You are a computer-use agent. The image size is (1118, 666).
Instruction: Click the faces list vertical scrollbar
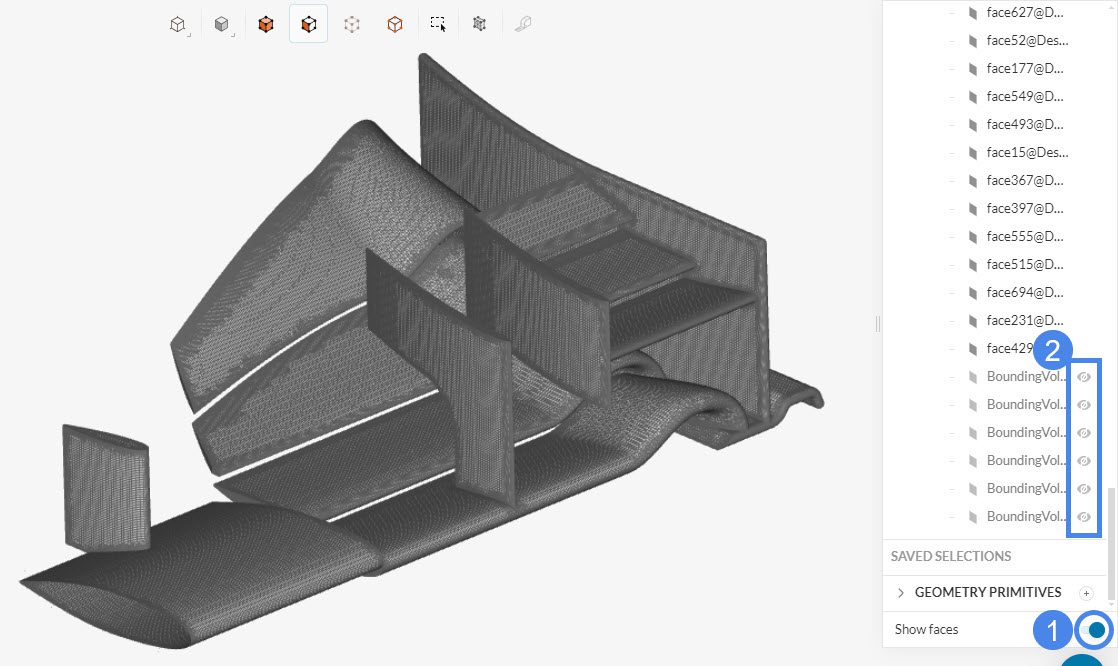click(1112, 530)
